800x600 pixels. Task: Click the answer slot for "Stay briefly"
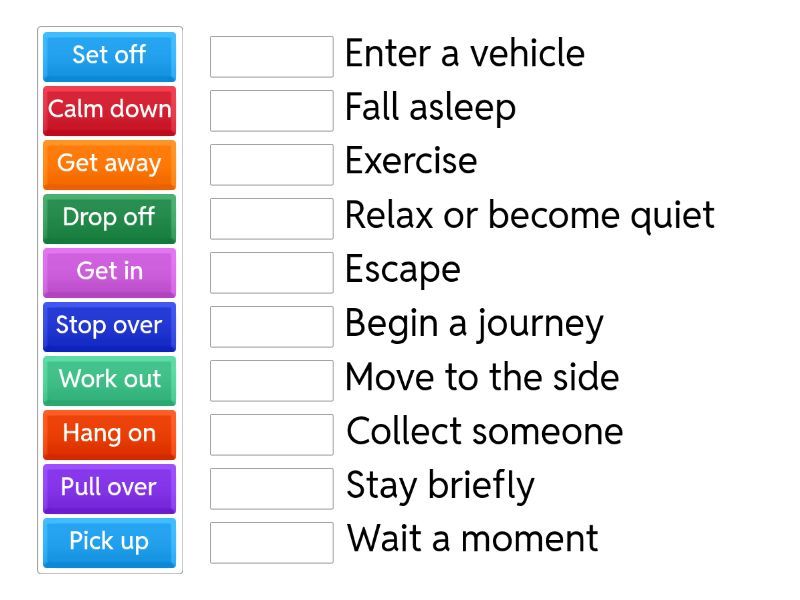(271, 489)
